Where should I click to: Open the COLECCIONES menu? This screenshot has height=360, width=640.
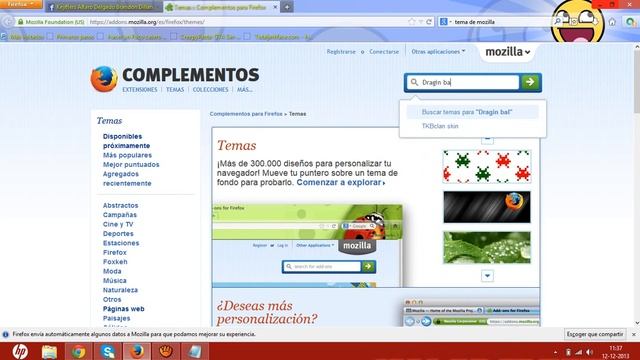(x=210, y=89)
